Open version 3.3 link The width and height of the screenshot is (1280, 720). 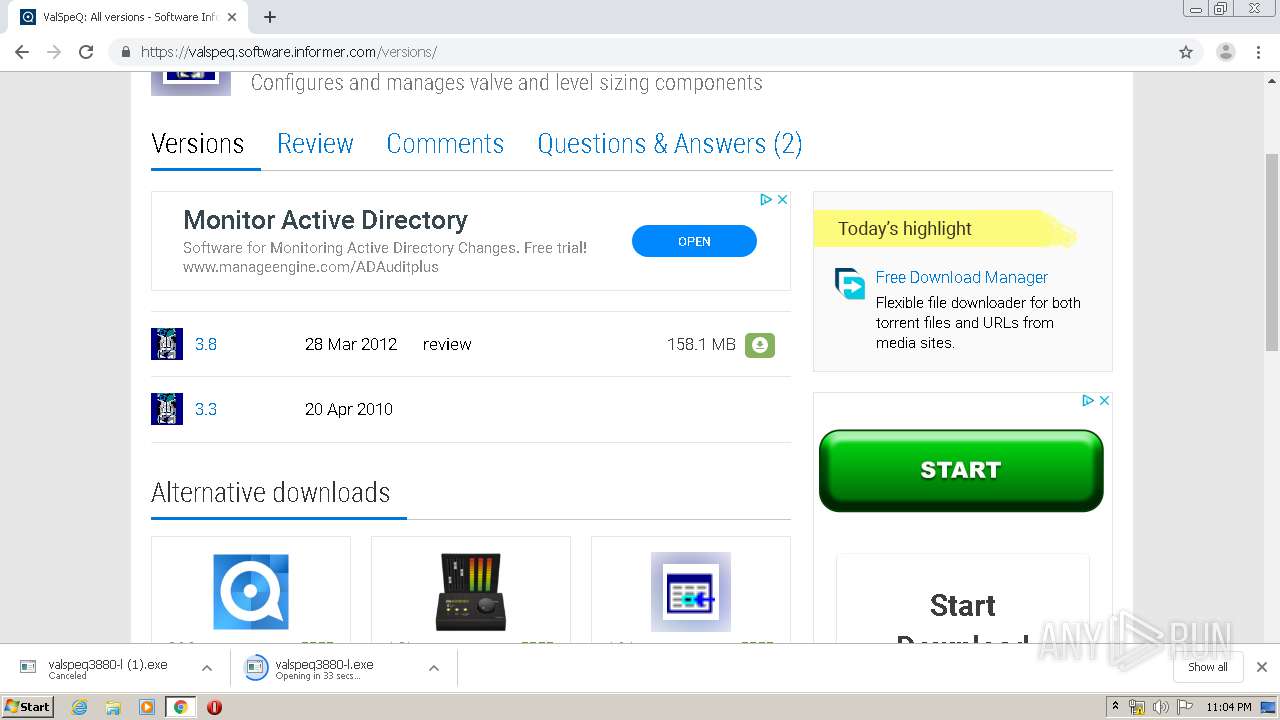point(206,409)
